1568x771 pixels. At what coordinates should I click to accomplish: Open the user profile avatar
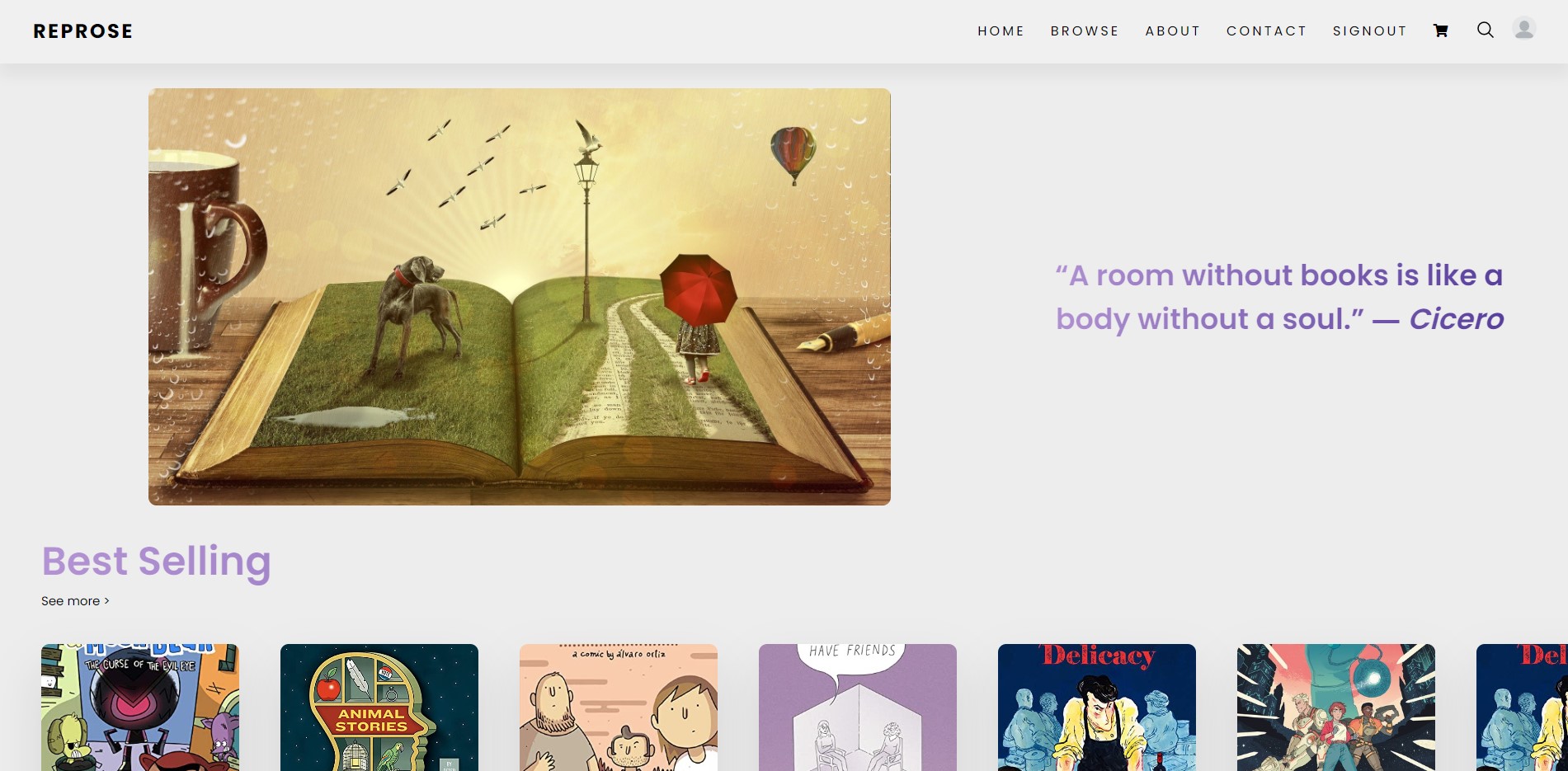(1524, 29)
